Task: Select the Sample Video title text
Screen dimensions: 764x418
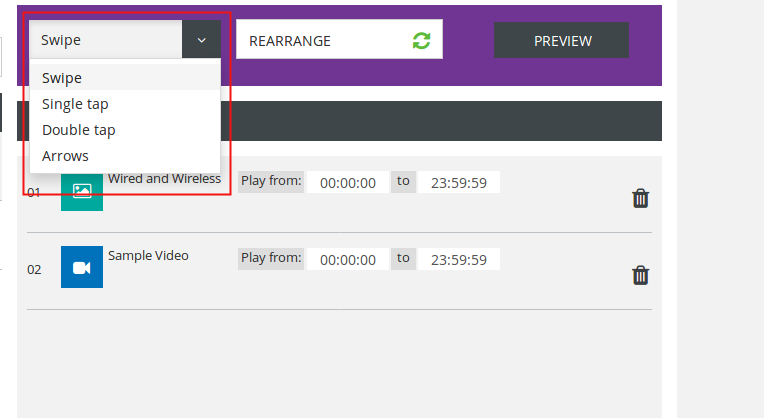Action: (x=148, y=255)
